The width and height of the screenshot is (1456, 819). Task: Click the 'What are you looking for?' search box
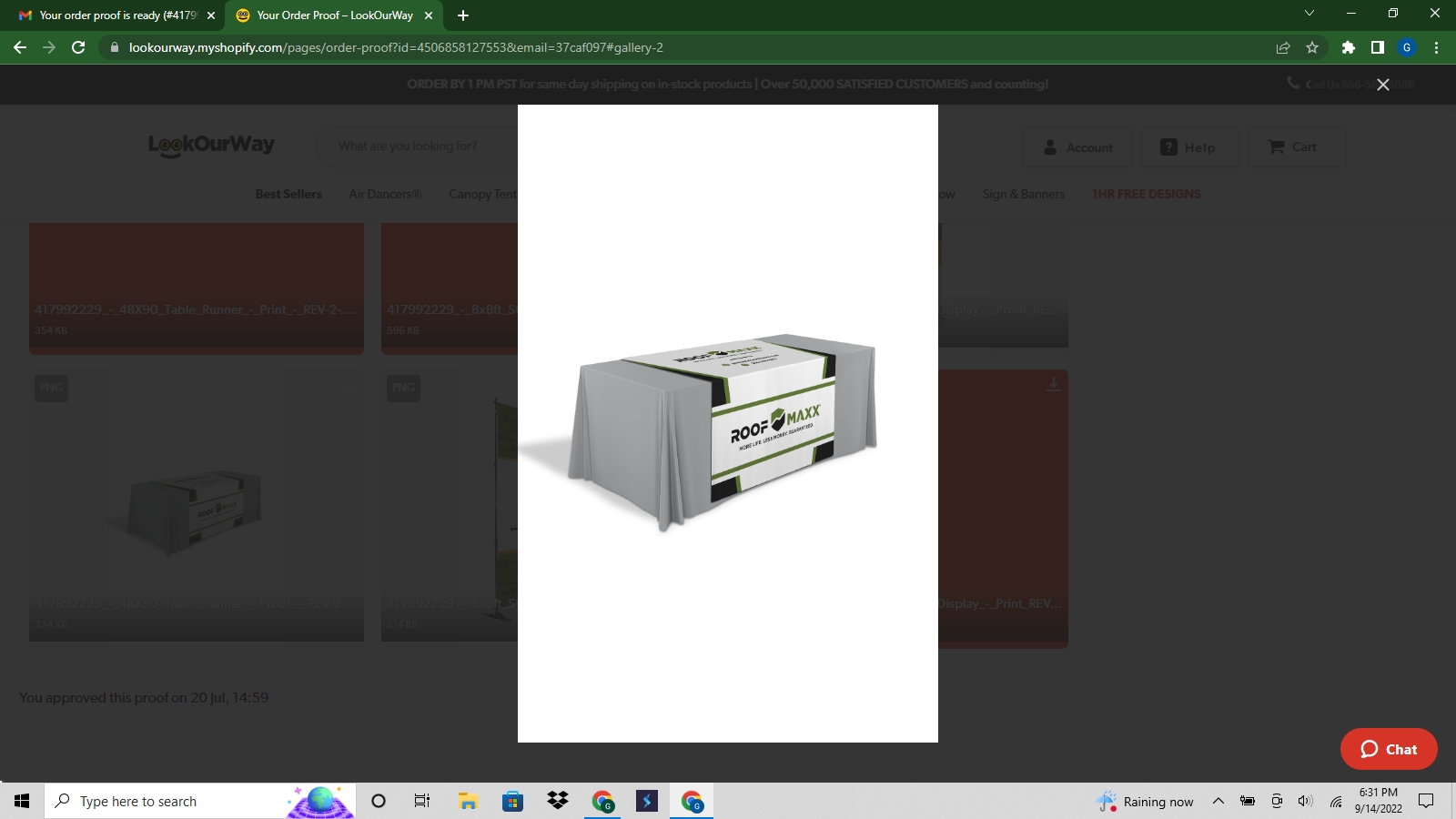[x=419, y=146]
